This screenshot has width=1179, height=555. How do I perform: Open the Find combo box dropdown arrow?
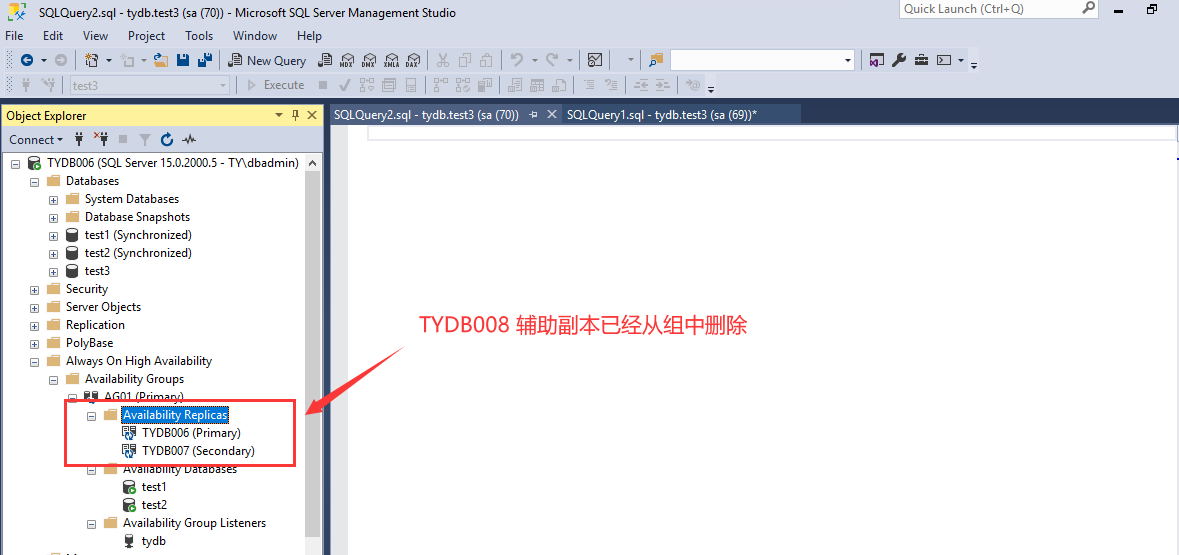click(848, 60)
